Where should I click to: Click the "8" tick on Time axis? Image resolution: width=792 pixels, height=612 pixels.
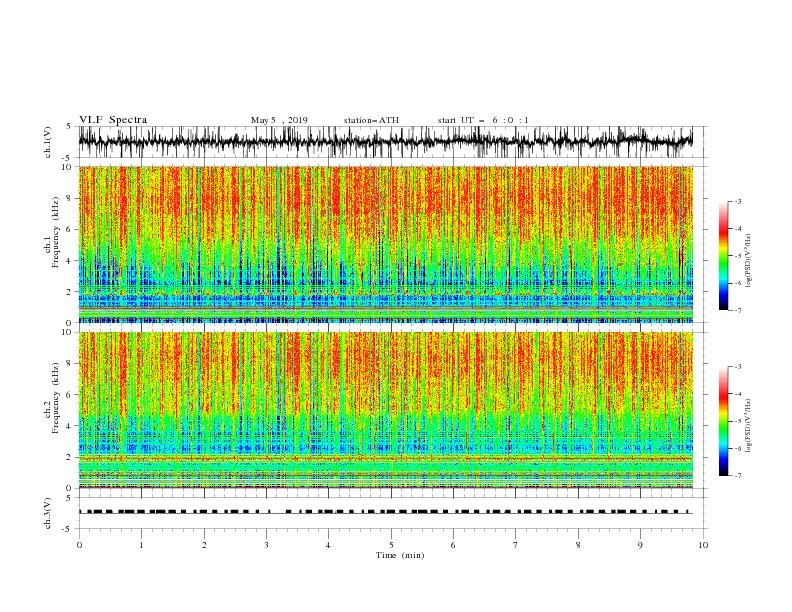coord(578,545)
